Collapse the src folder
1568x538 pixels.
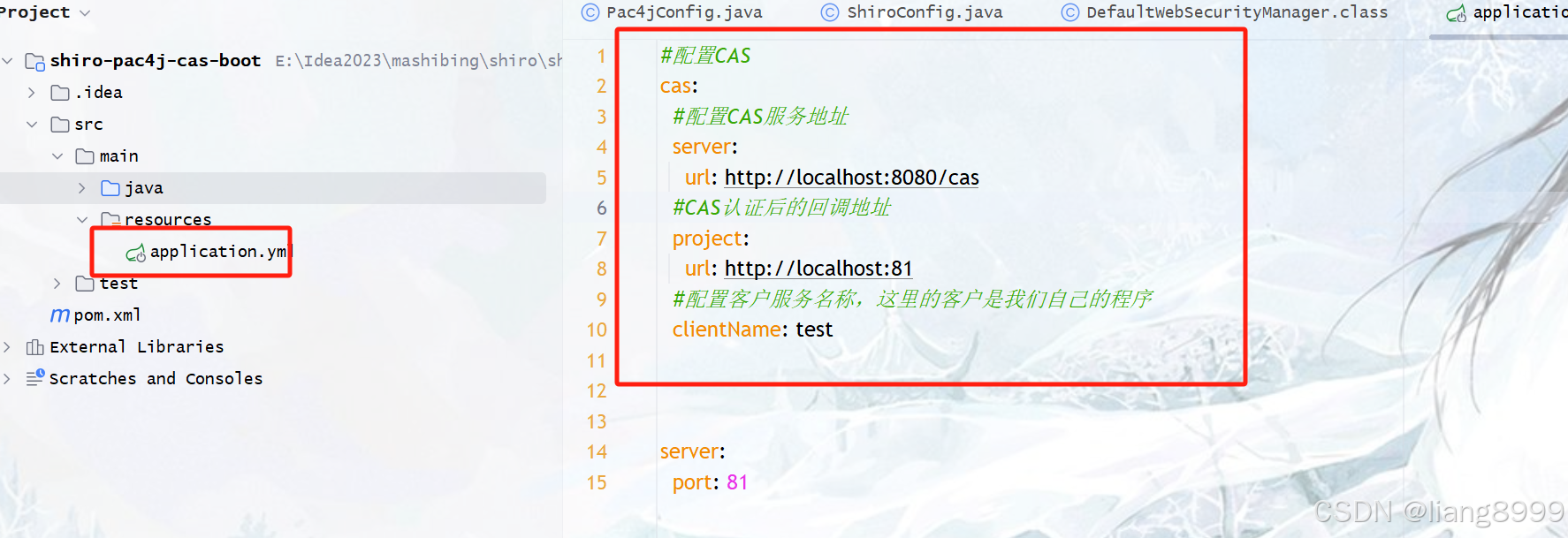pyautogui.click(x=32, y=125)
